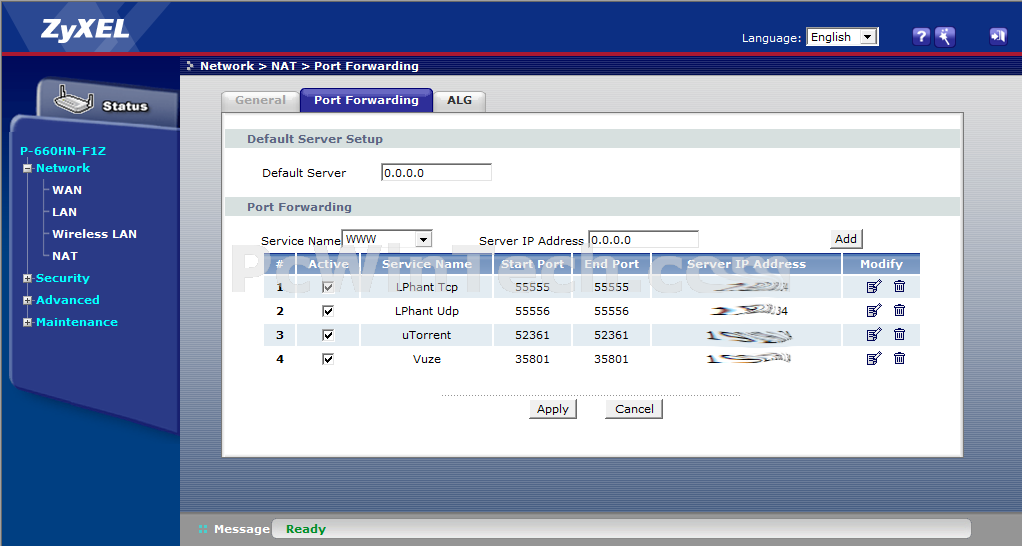Click the P-660HN-F1Z model label

pos(63,151)
